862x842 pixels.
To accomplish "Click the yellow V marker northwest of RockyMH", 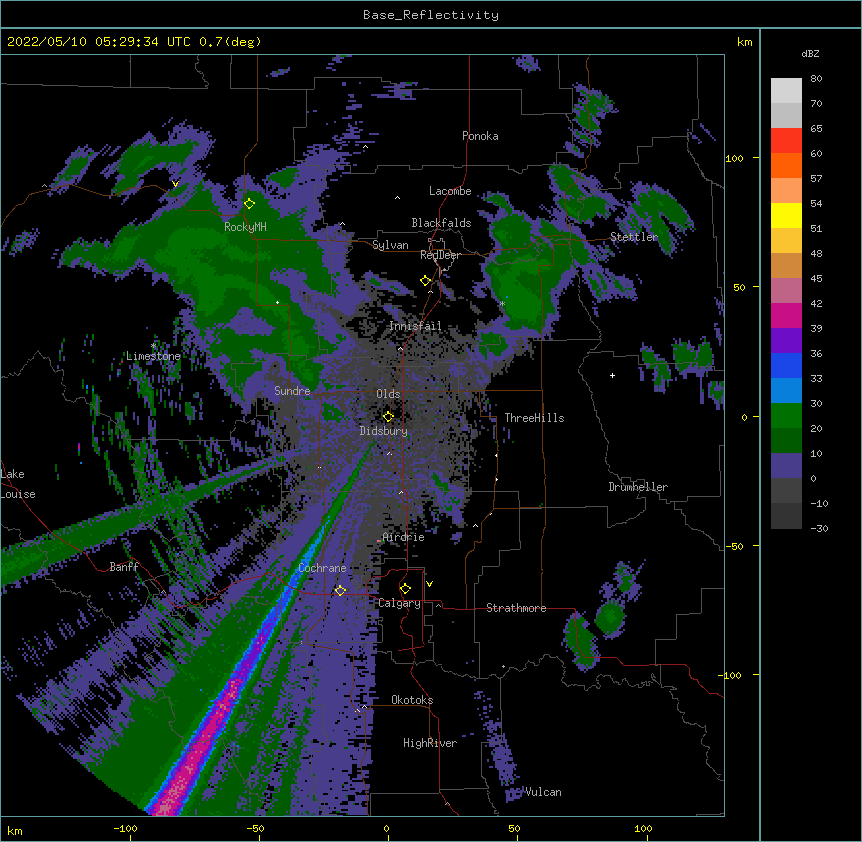I will (175, 184).
